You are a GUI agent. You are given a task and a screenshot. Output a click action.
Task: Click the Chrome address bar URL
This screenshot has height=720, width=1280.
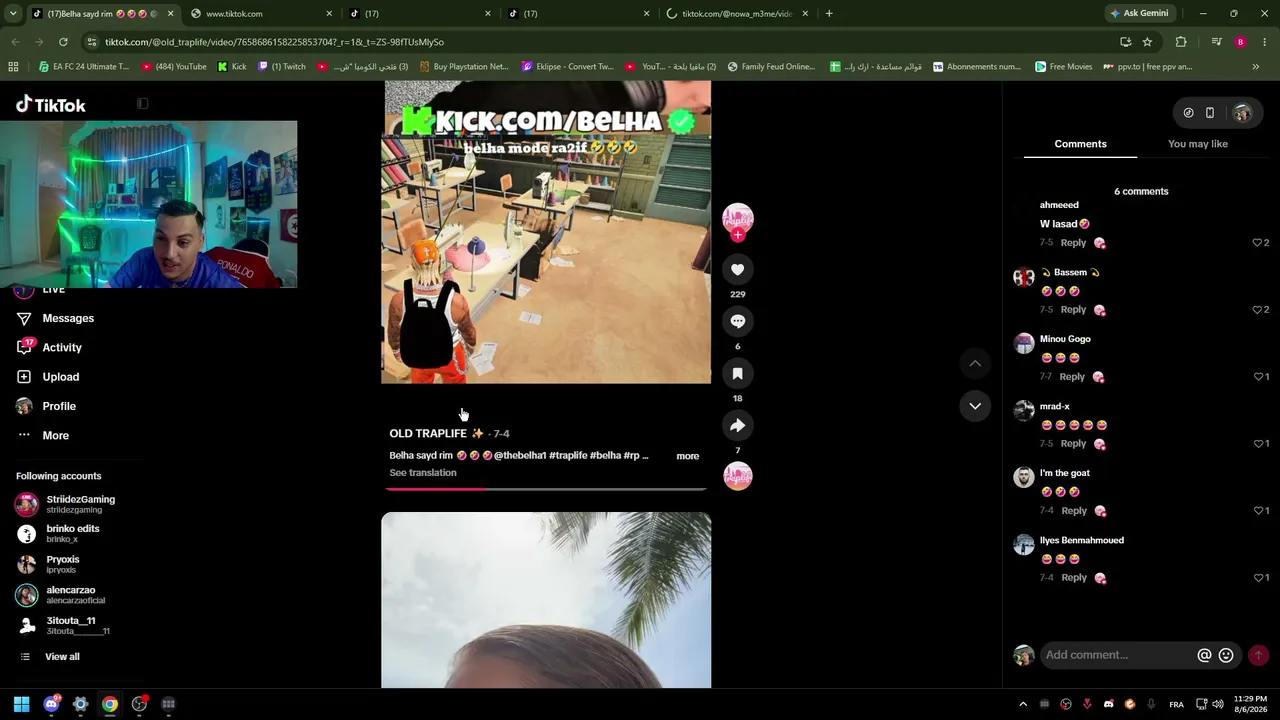274,42
